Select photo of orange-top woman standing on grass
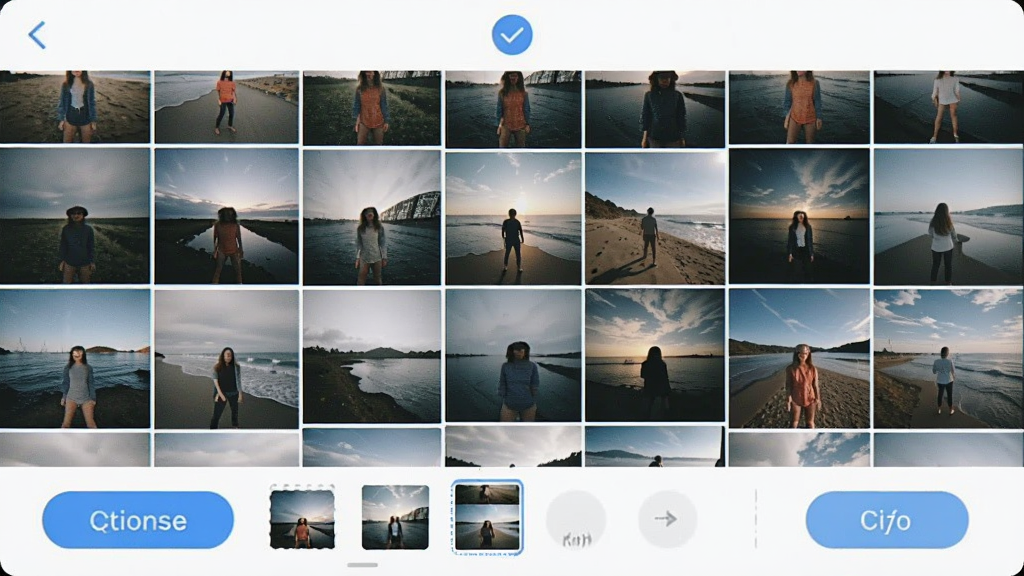This screenshot has height=576, width=1024. point(372,108)
